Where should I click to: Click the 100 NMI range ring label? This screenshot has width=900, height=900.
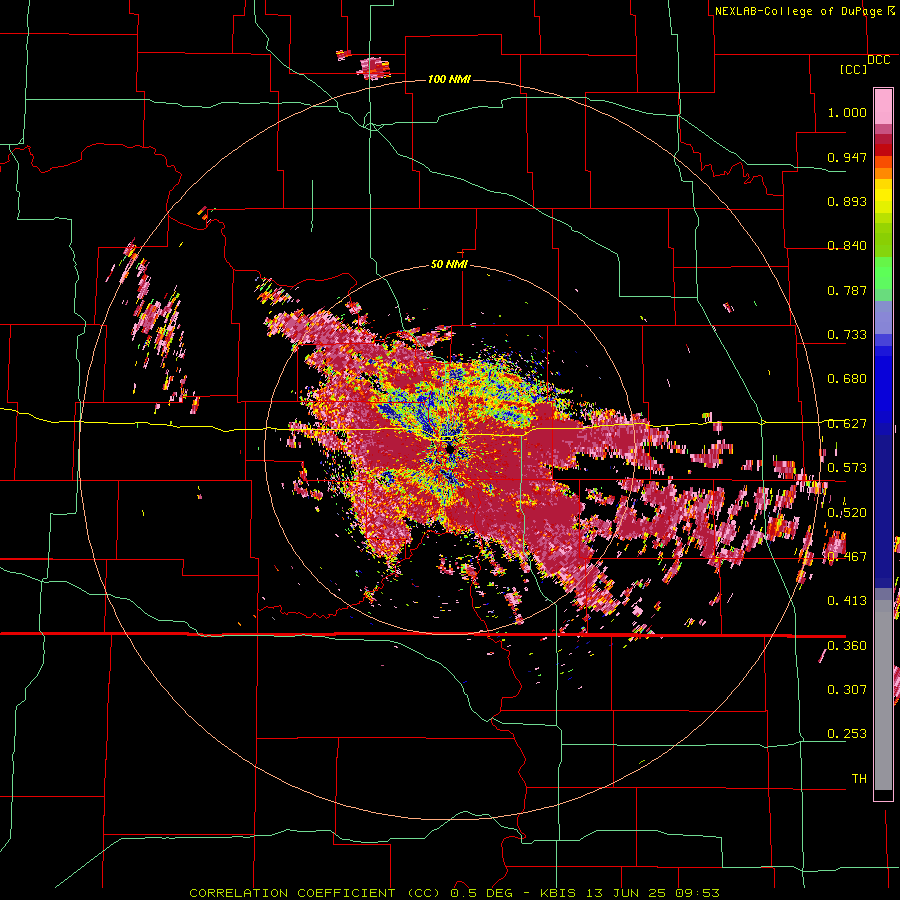(449, 79)
